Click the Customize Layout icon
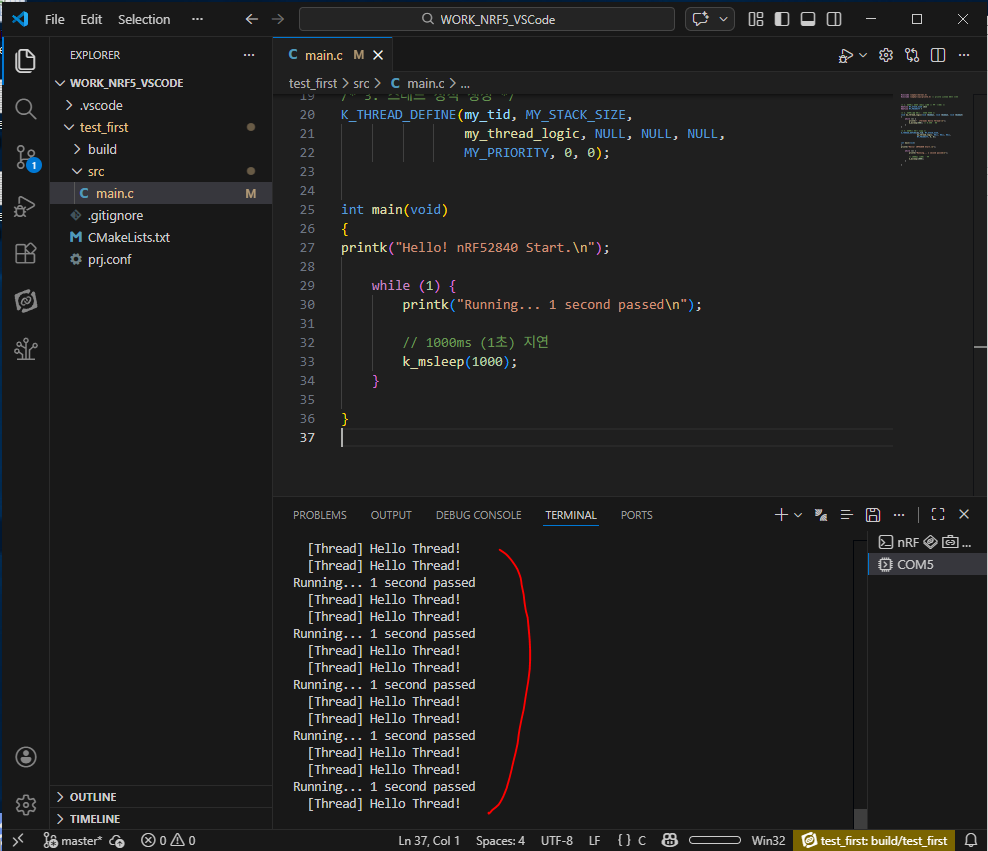The width and height of the screenshot is (988, 851). pyautogui.click(x=755, y=19)
